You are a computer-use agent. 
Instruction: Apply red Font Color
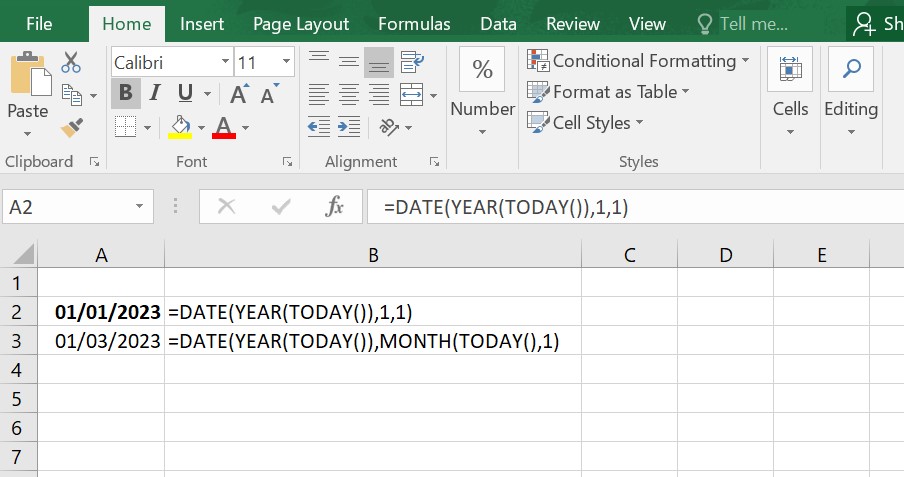pos(224,127)
